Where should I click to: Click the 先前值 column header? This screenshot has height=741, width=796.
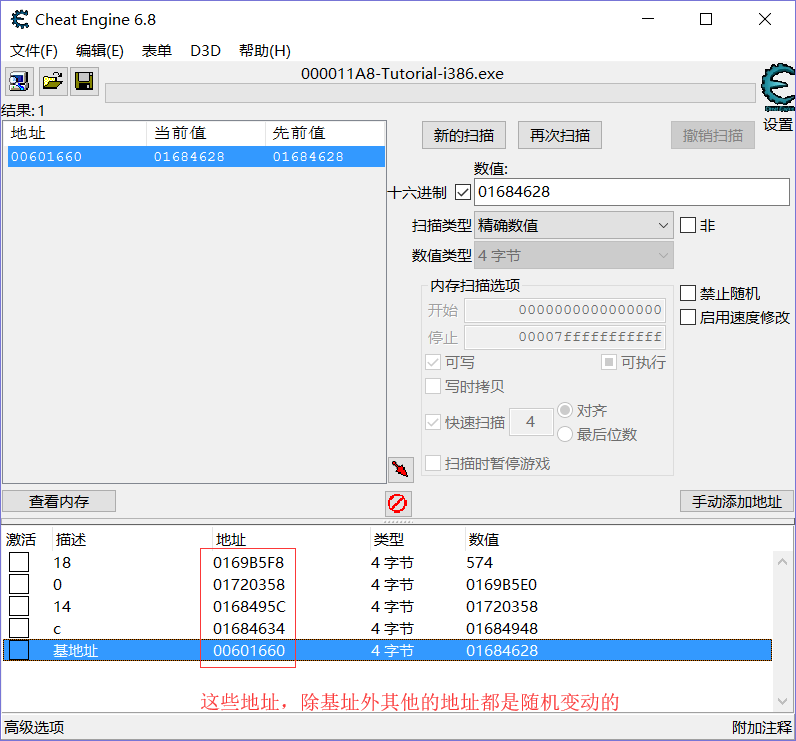coord(325,133)
